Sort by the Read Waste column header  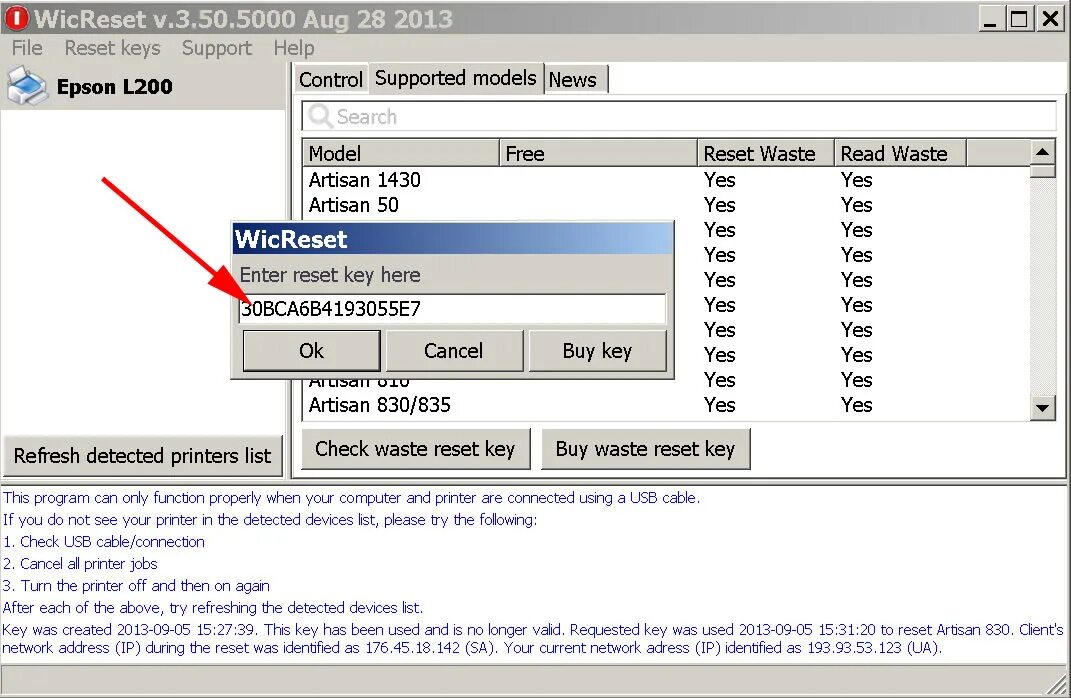click(900, 153)
